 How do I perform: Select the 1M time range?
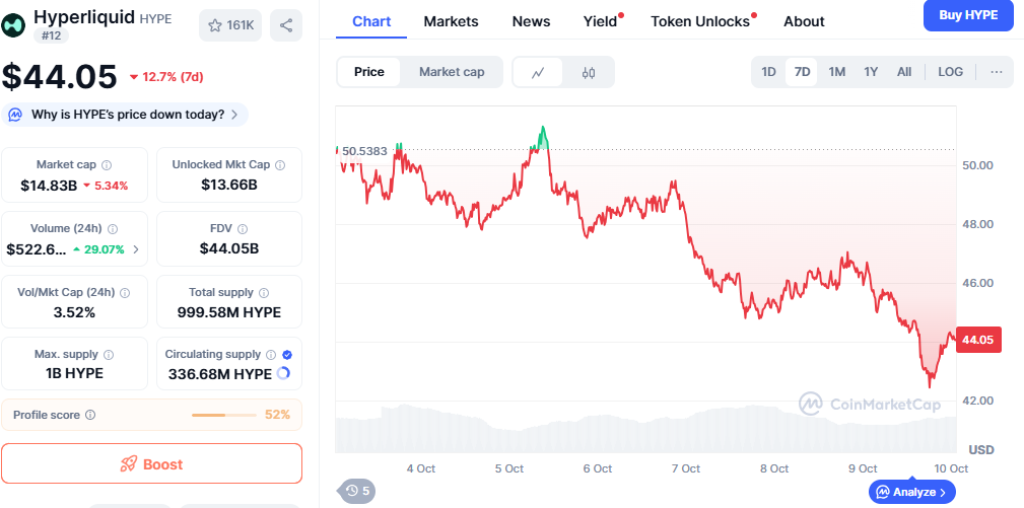(837, 72)
